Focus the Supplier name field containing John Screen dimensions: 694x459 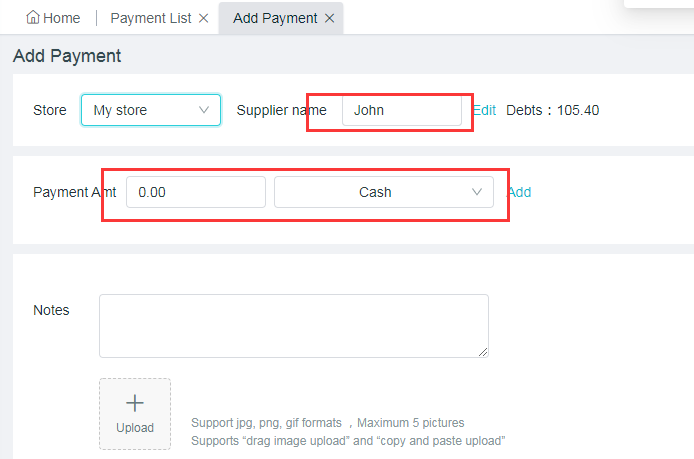(x=402, y=110)
